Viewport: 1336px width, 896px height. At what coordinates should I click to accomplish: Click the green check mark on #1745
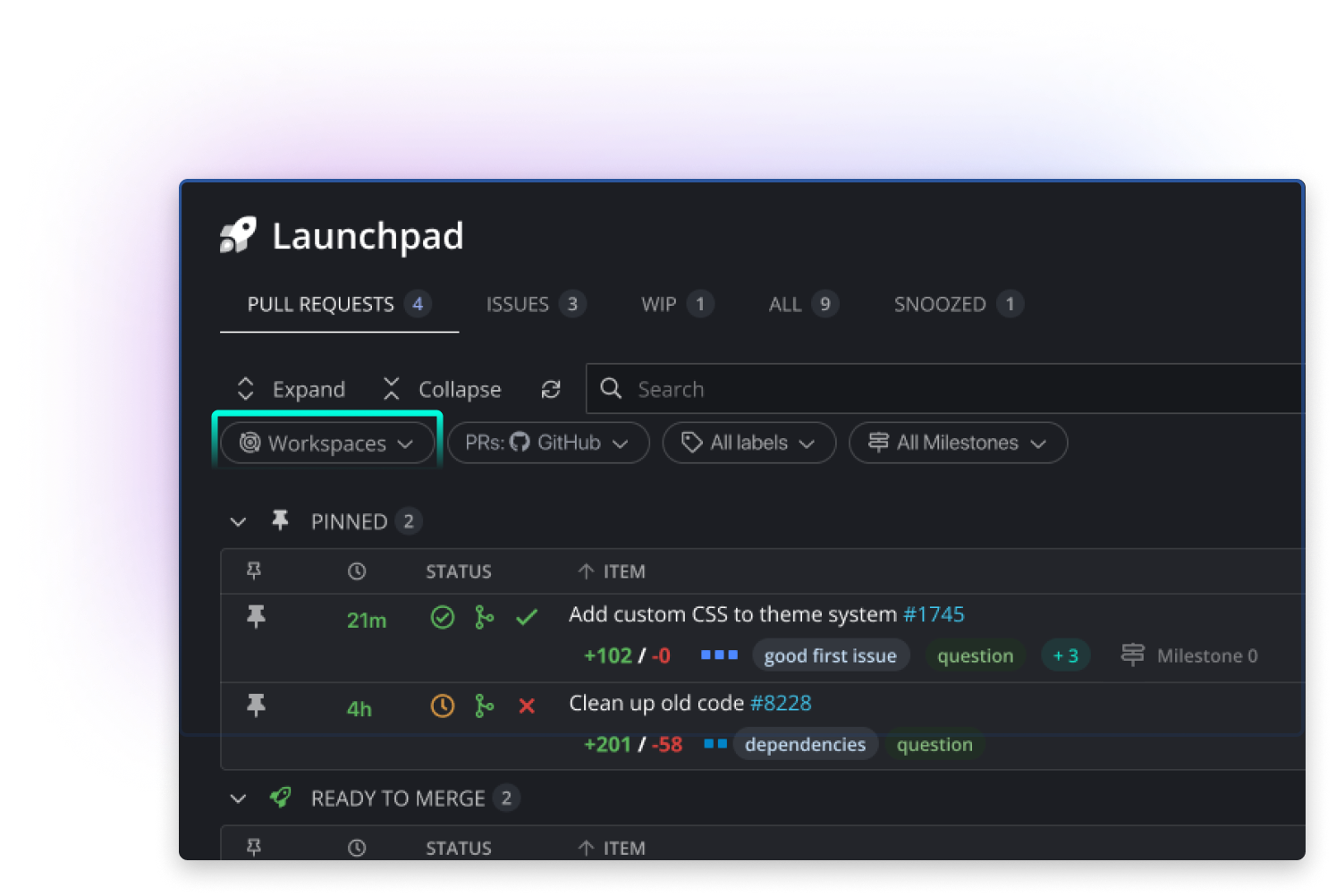point(527,616)
